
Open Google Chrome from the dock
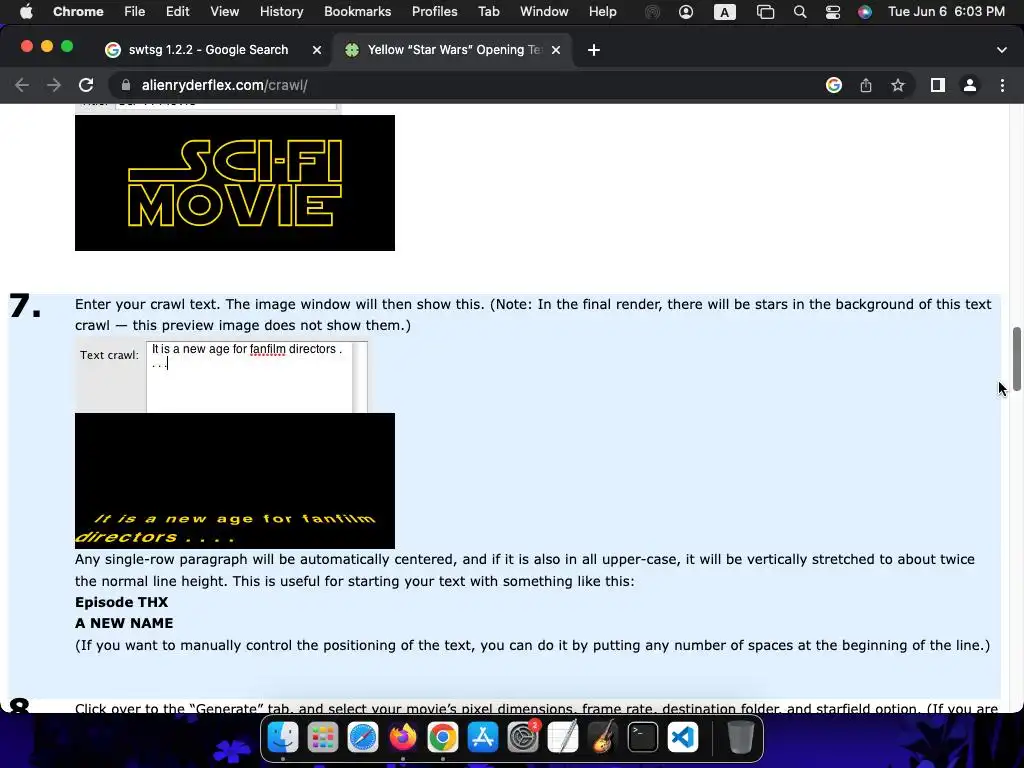pyautogui.click(x=443, y=738)
